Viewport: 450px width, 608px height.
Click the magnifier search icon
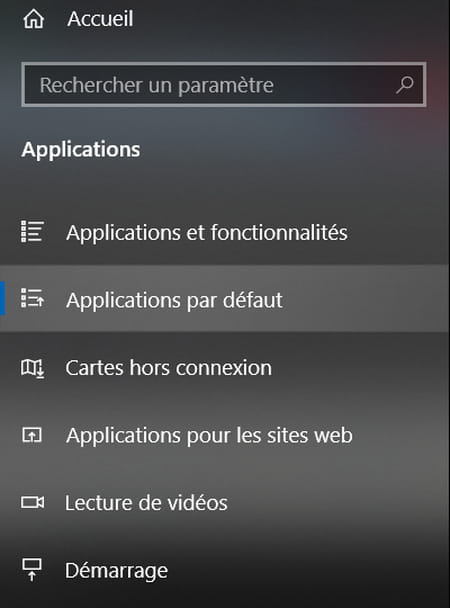pos(405,85)
